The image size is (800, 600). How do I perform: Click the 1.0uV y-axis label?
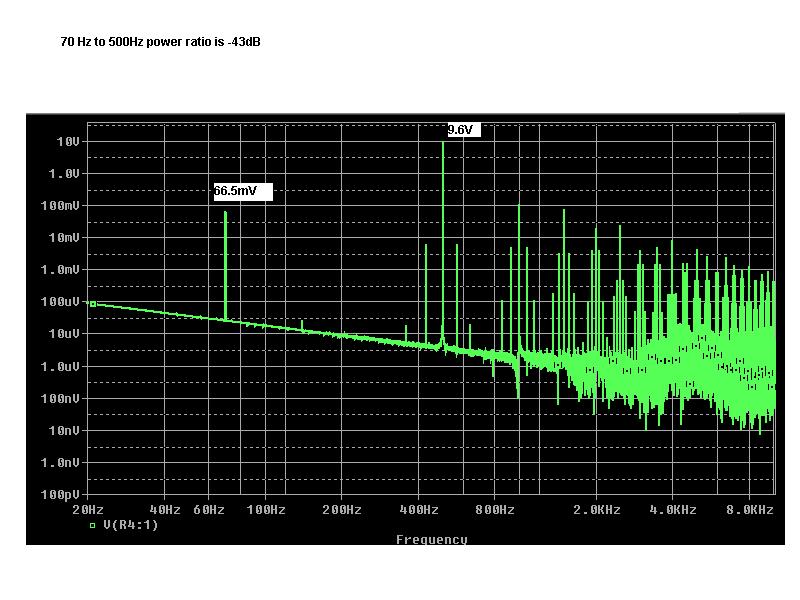point(60,366)
